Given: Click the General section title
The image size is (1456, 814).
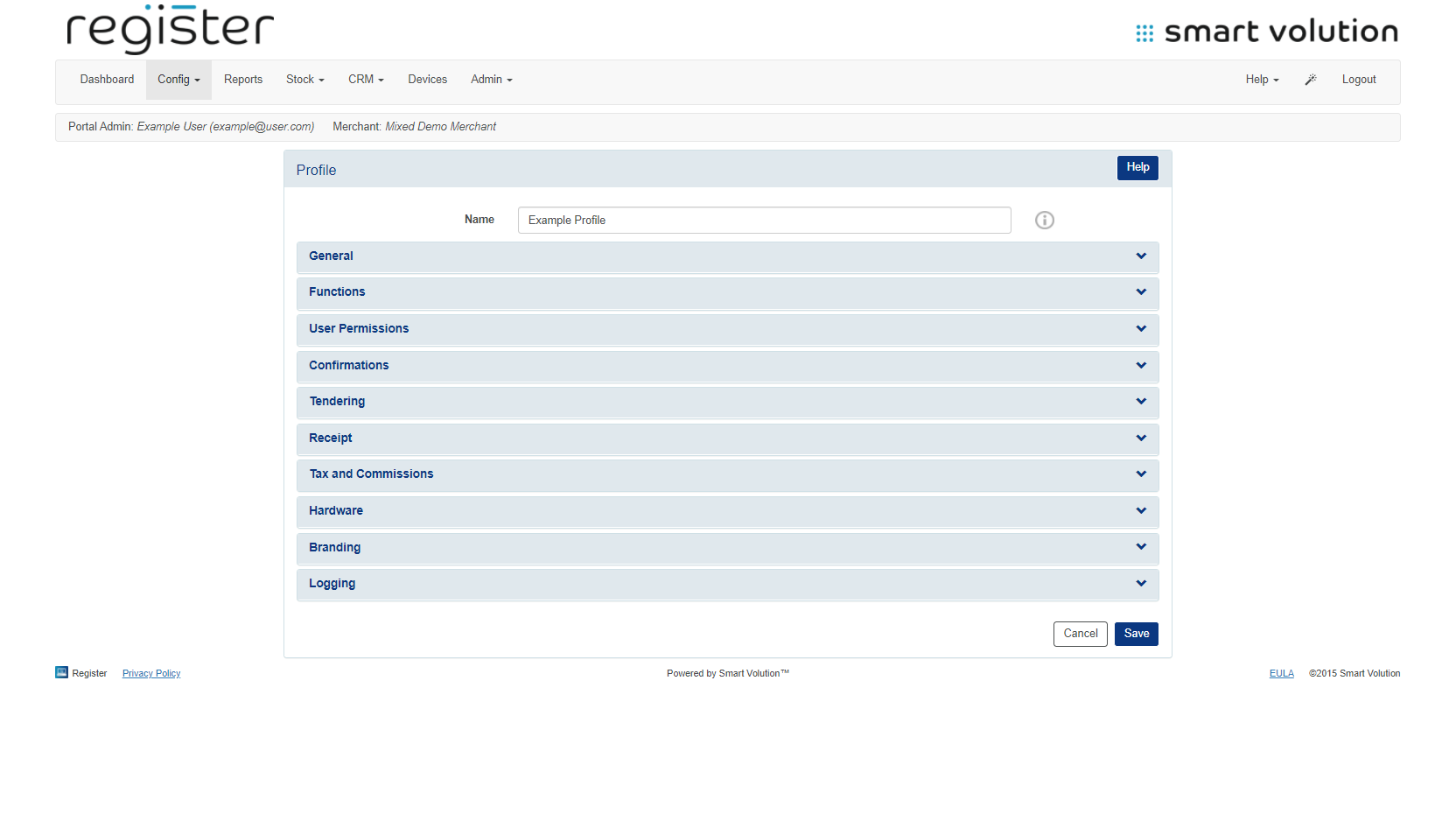Looking at the screenshot, I should tap(331, 256).
